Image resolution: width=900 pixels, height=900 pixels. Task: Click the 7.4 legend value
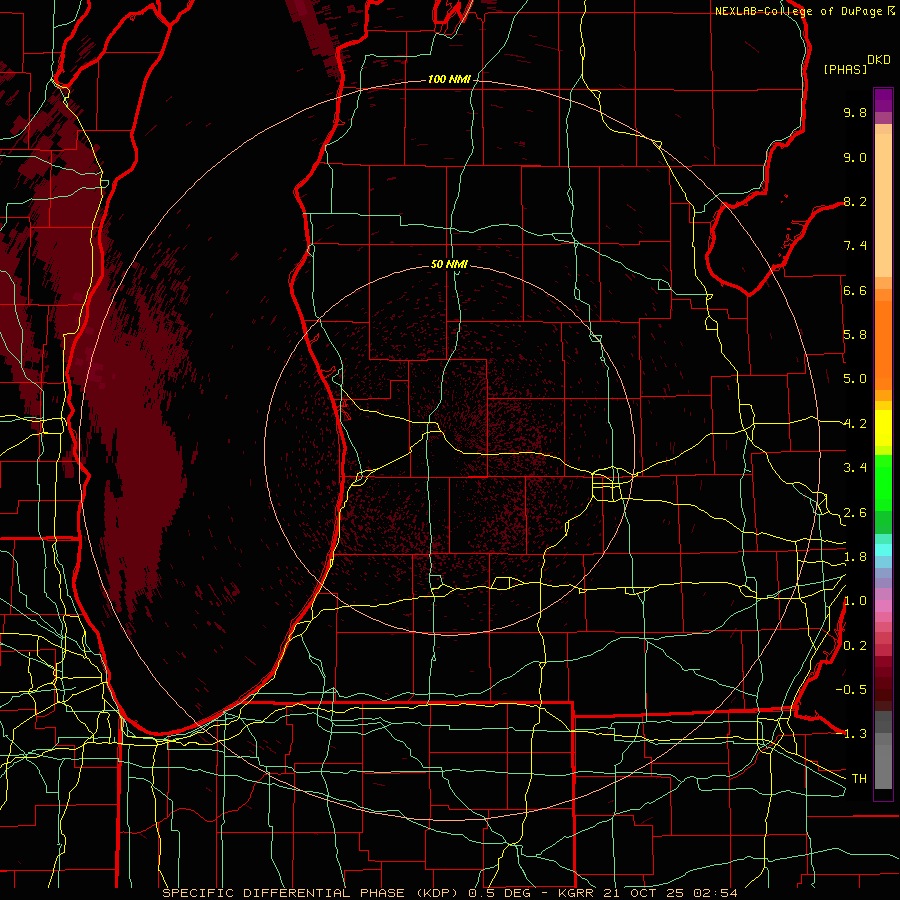[x=855, y=246]
